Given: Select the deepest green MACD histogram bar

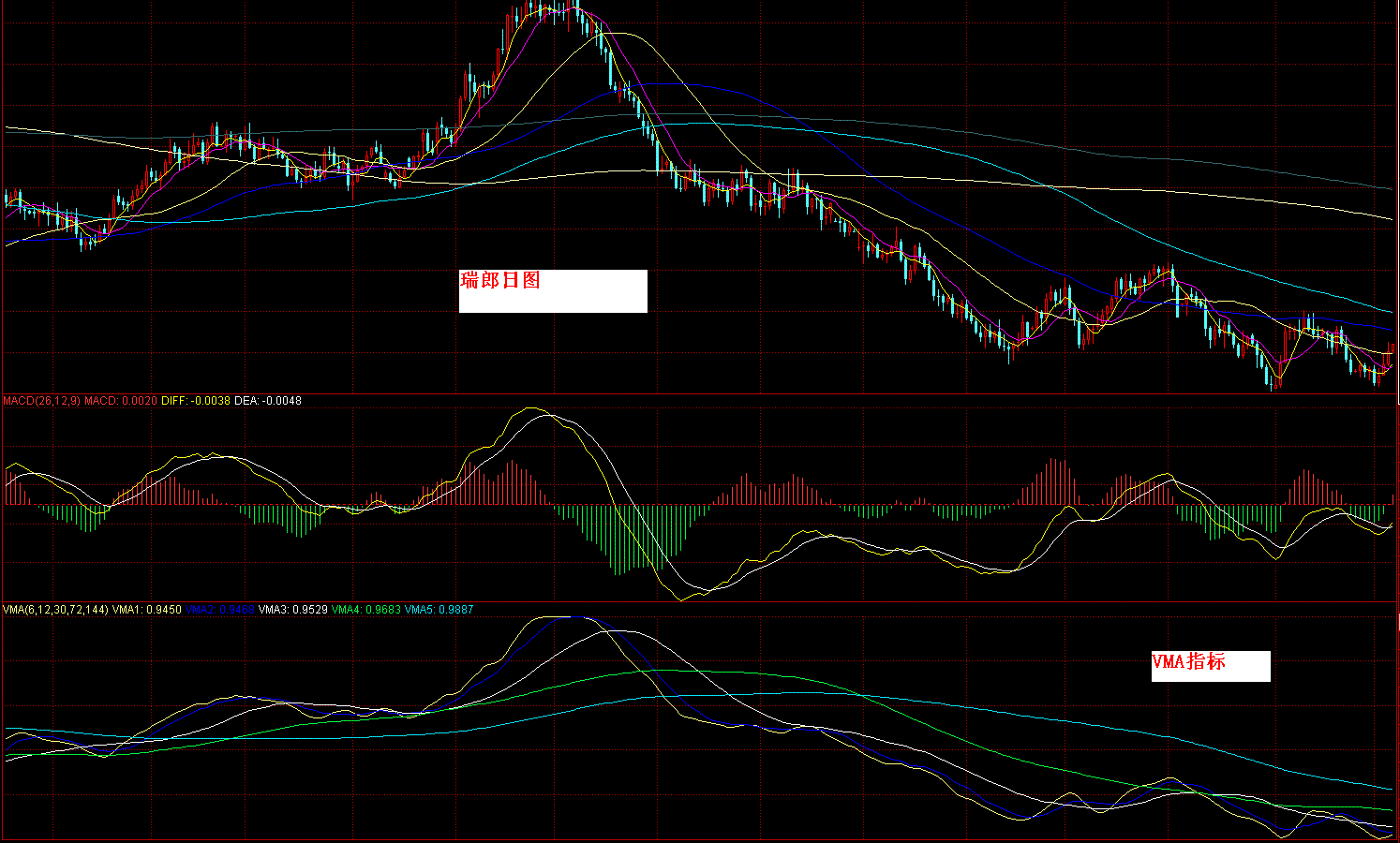Looking at the screenshot, I should click(x=619, y=540).
